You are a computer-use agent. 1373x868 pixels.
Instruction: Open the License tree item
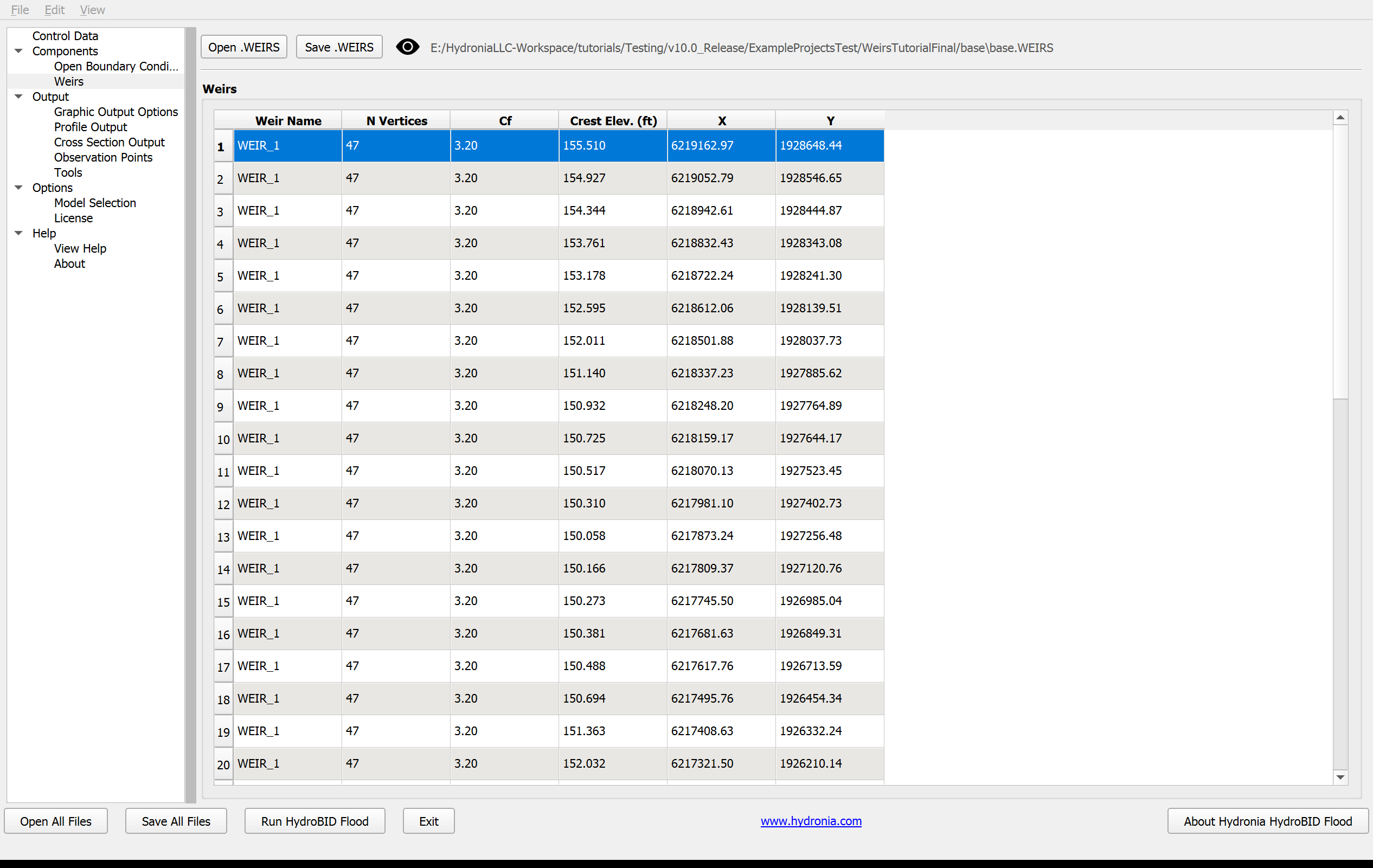(x=74, y=218)
